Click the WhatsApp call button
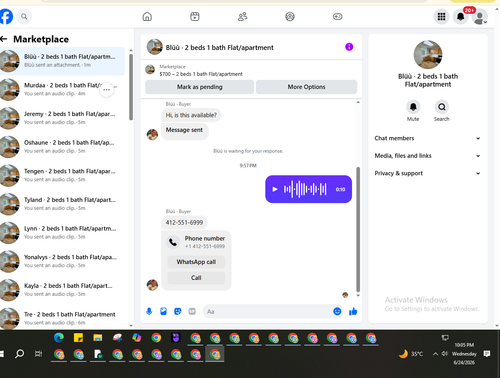The height and width of the screenshot is (378, 500). coord(196,262)
